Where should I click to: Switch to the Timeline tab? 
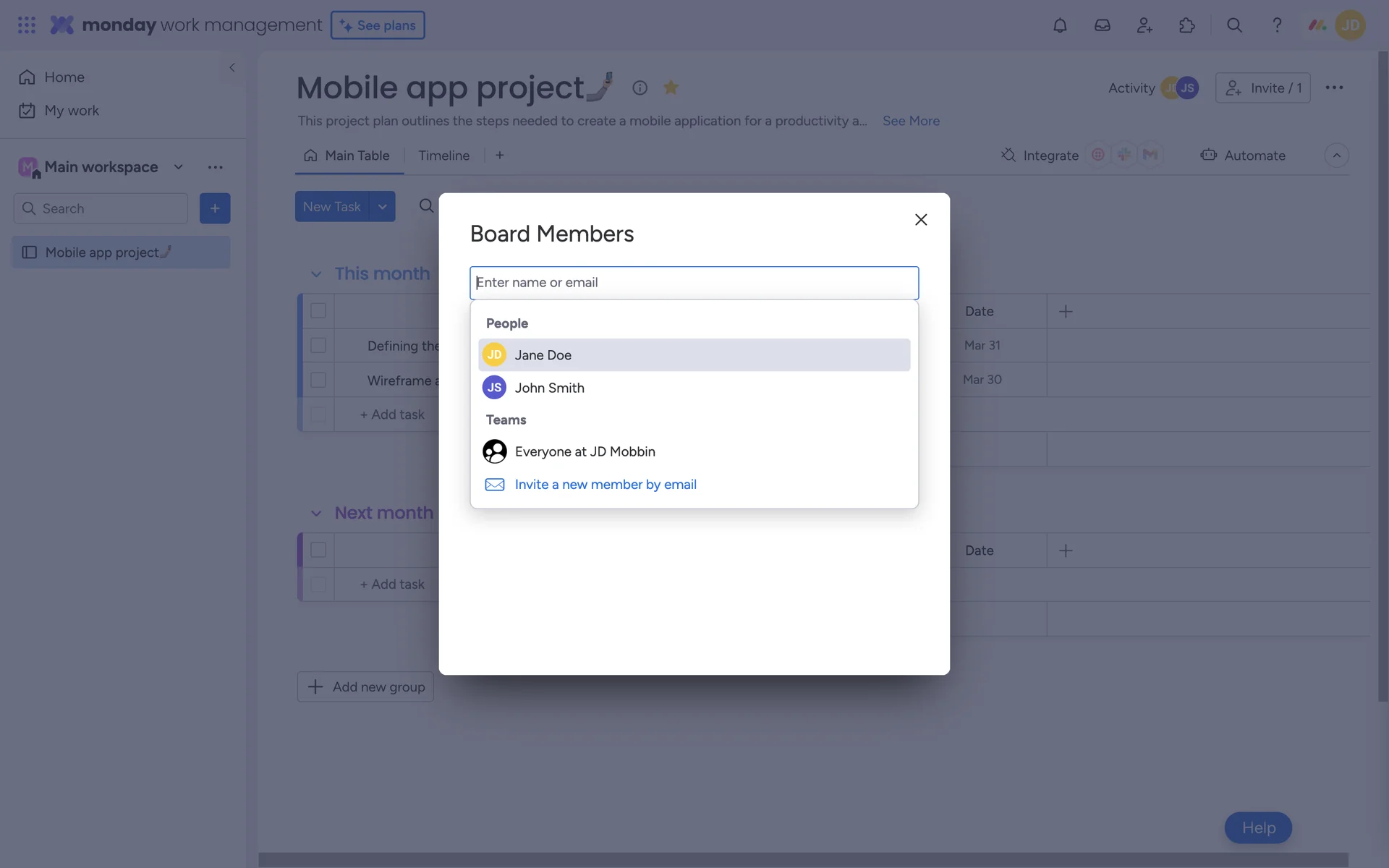point(443,156)
